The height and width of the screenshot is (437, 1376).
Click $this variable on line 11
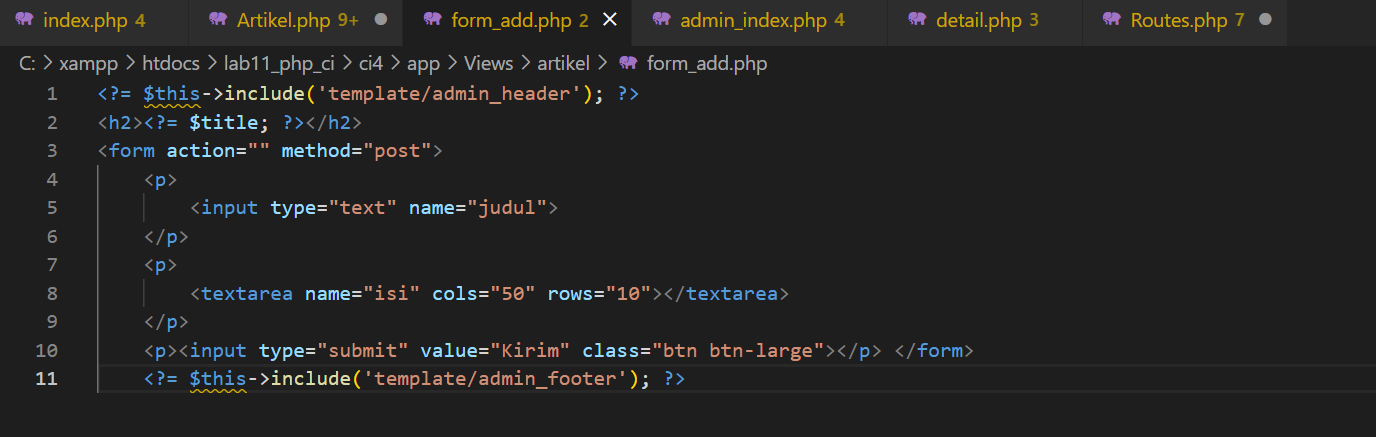coord(218,379)
